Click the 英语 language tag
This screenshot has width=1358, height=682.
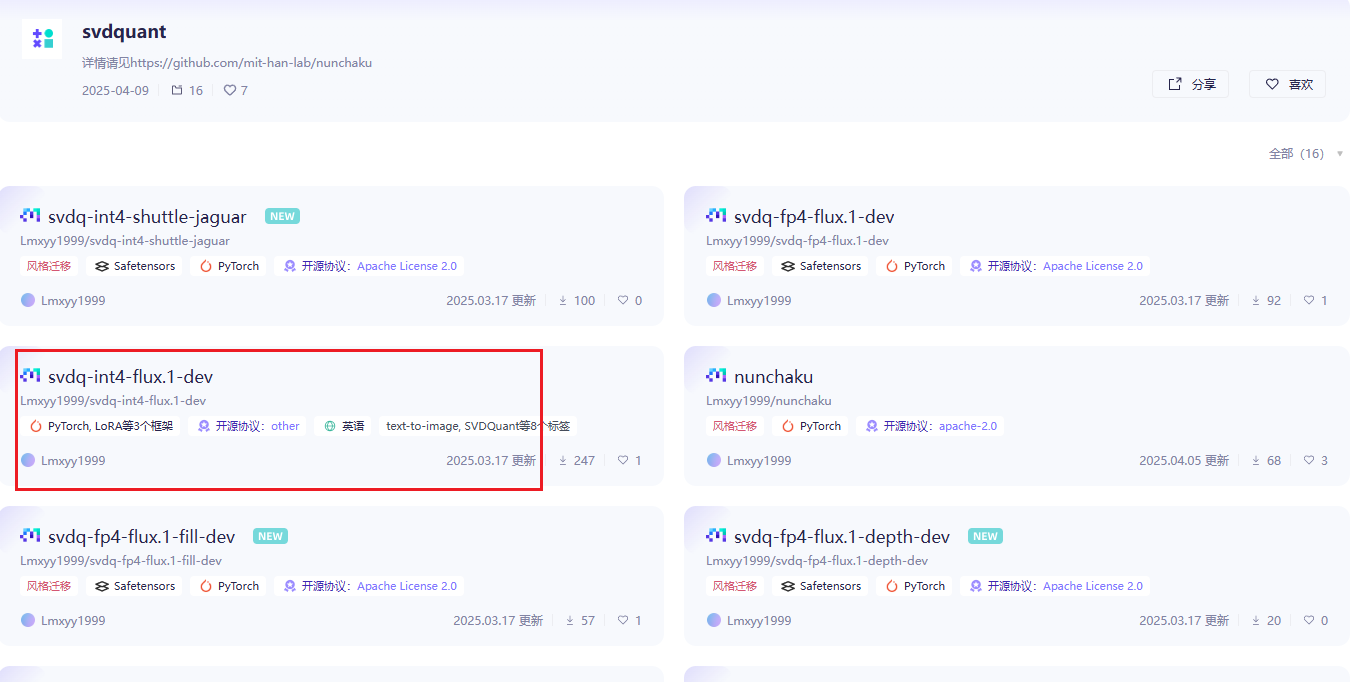click(x=344, y=426)
